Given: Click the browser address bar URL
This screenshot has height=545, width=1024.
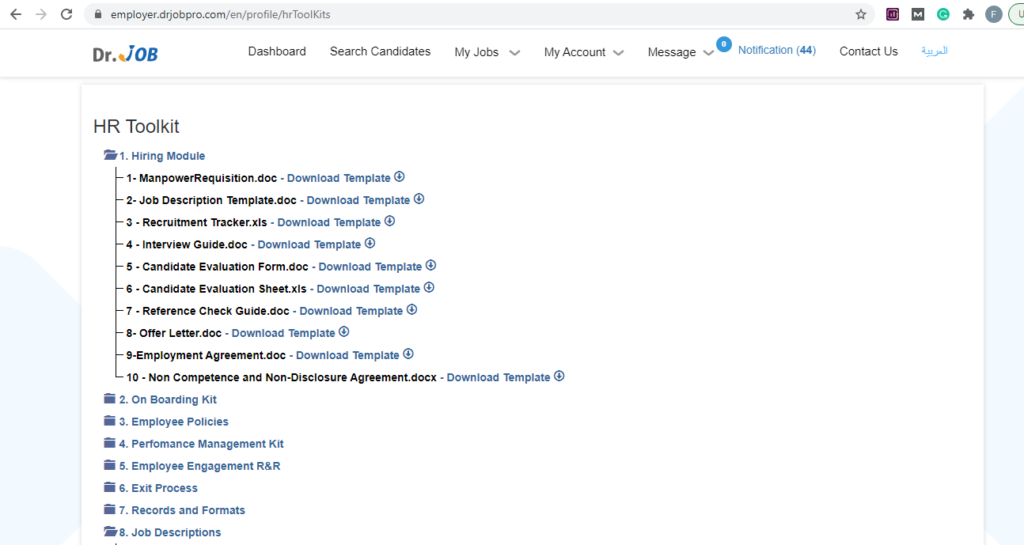Looking at the screenshot, I should (x=220, y=14).
